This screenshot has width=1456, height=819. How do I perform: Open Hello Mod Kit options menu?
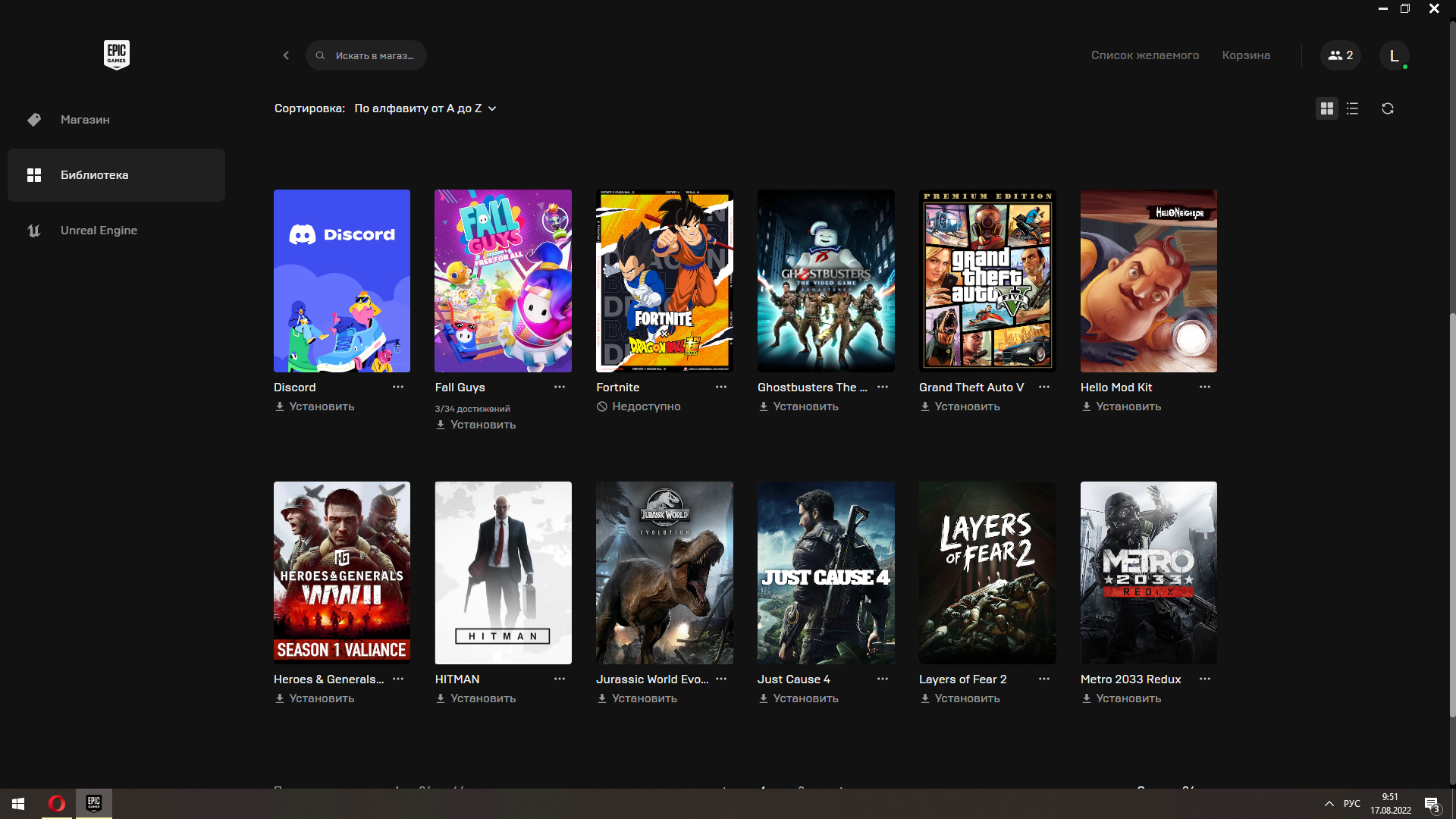[x=1205, y=387]
